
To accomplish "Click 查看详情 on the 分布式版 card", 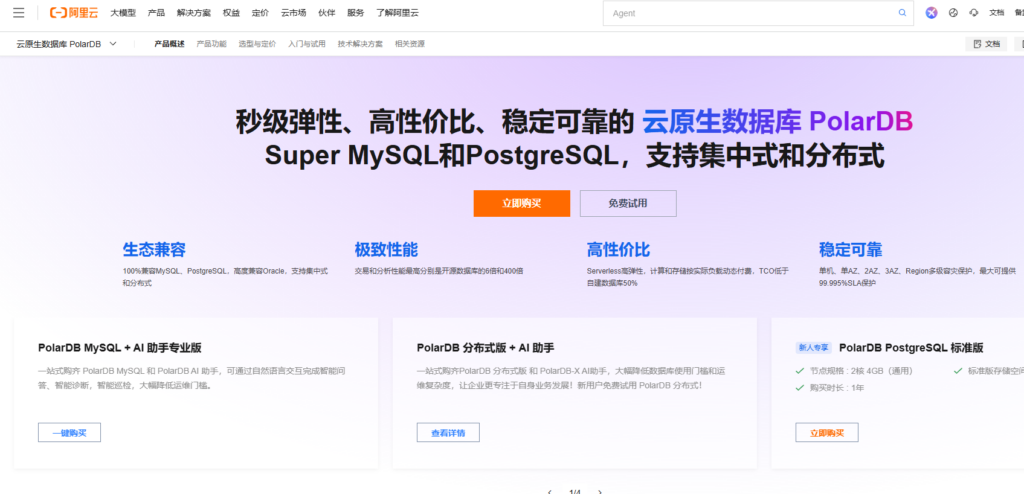I will [448, 433].
